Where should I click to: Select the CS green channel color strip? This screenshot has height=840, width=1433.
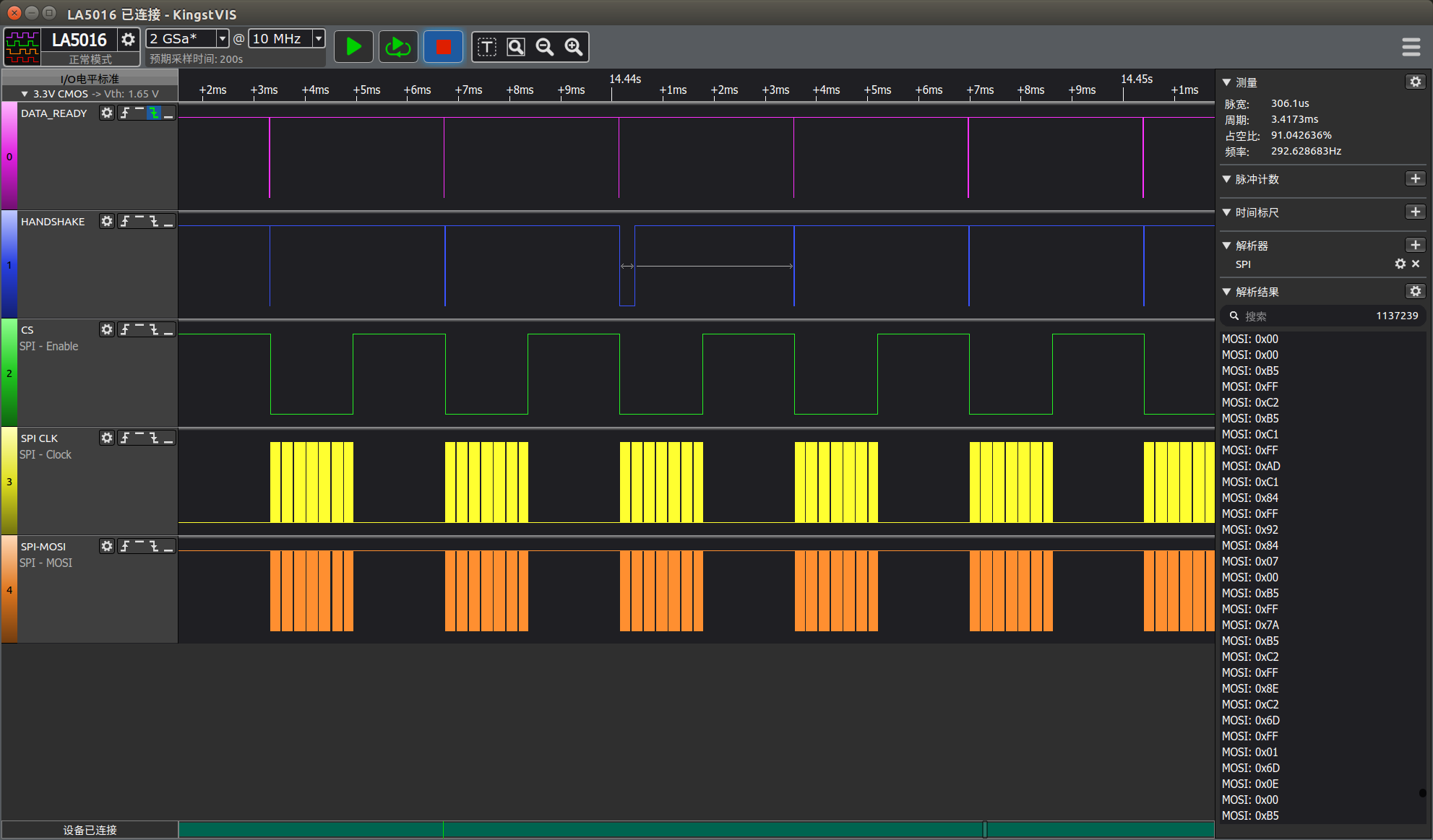tap(9, 373)
